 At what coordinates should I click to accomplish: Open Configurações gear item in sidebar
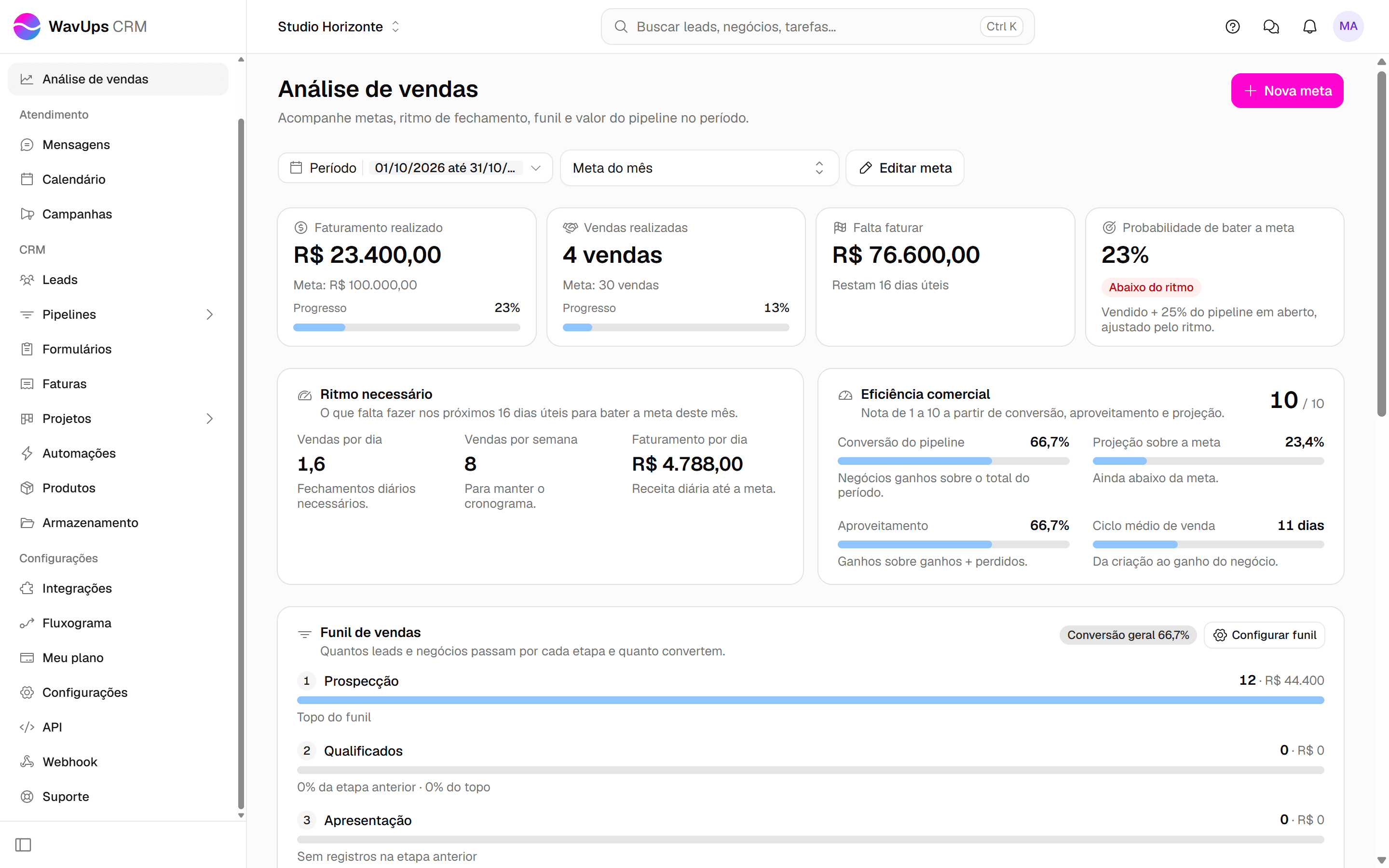point(118,692)
